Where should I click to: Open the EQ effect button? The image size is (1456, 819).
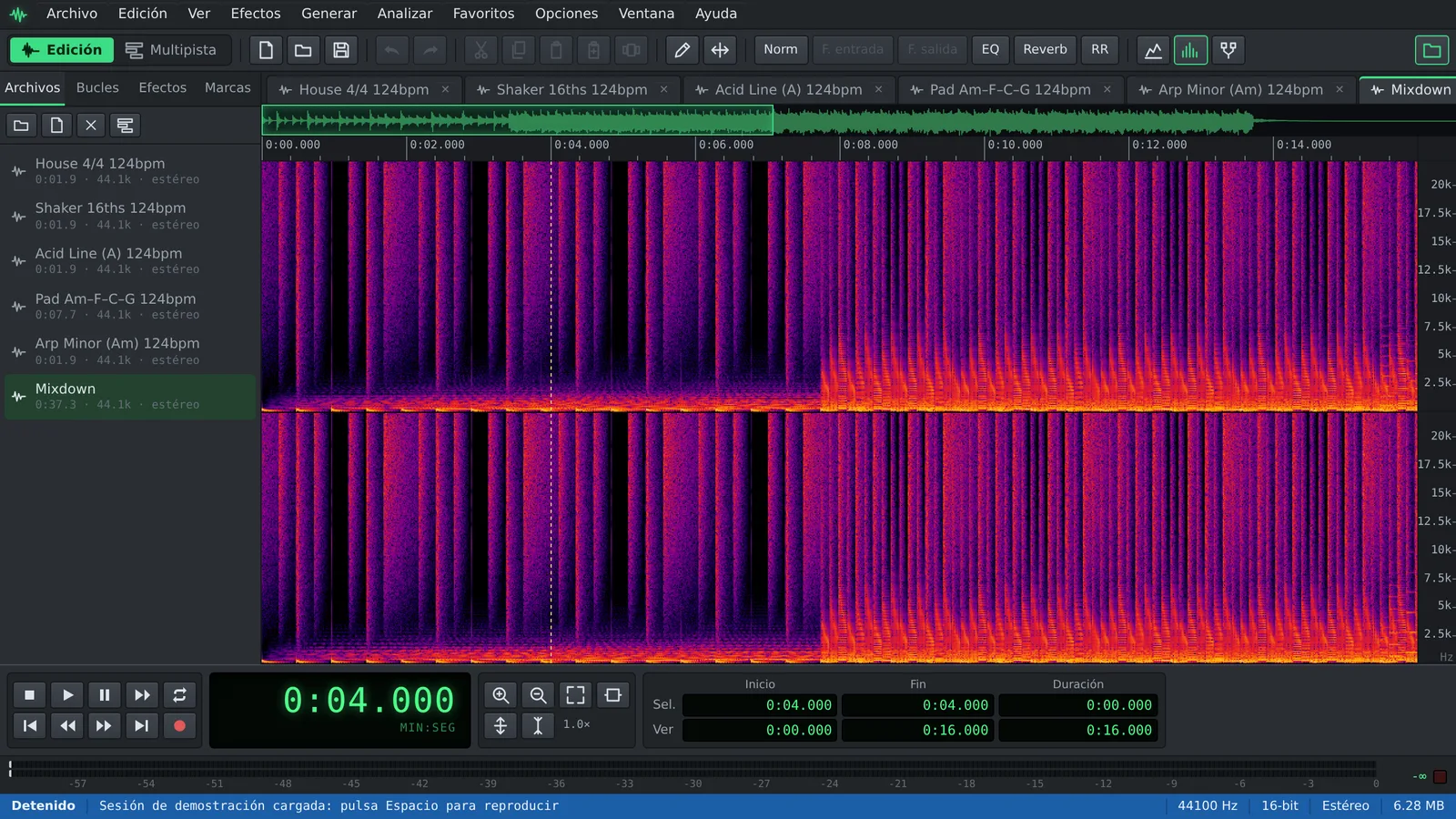click(x=990, y=50)
